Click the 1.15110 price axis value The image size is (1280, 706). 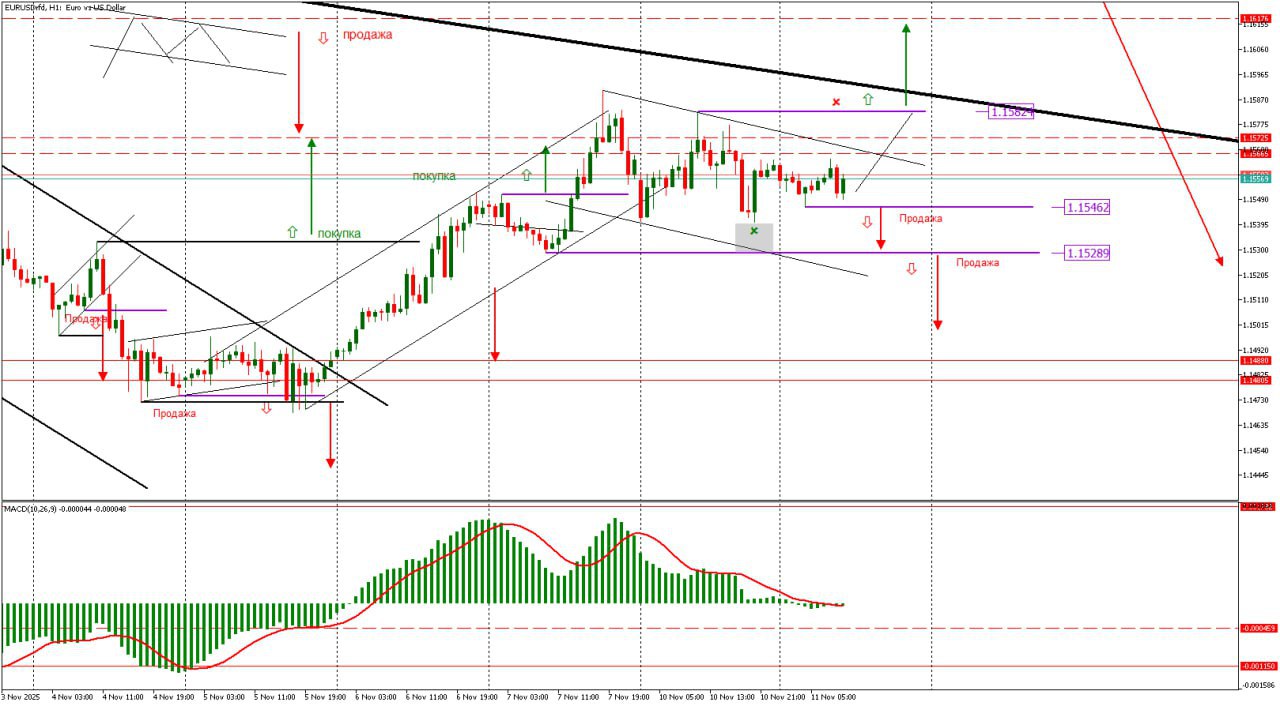1255,300
